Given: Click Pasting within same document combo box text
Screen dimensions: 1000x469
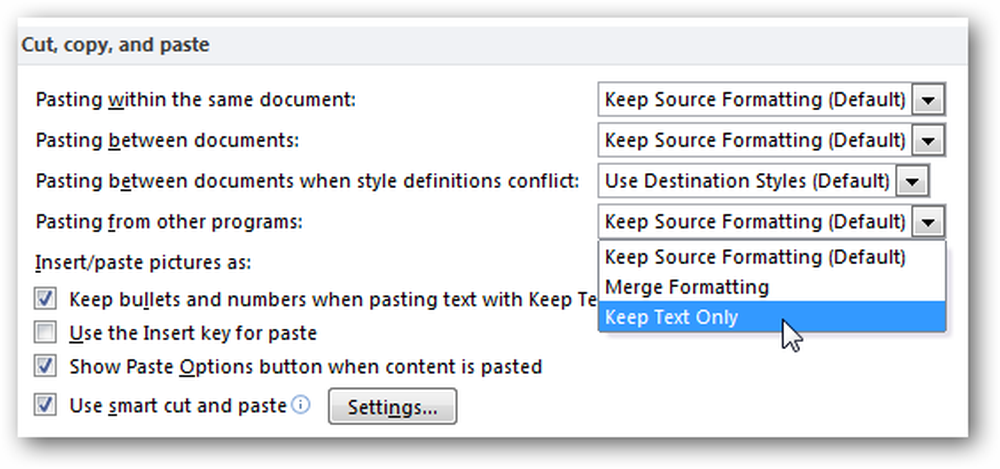Looking at the screenshot, I should [755, 100].
